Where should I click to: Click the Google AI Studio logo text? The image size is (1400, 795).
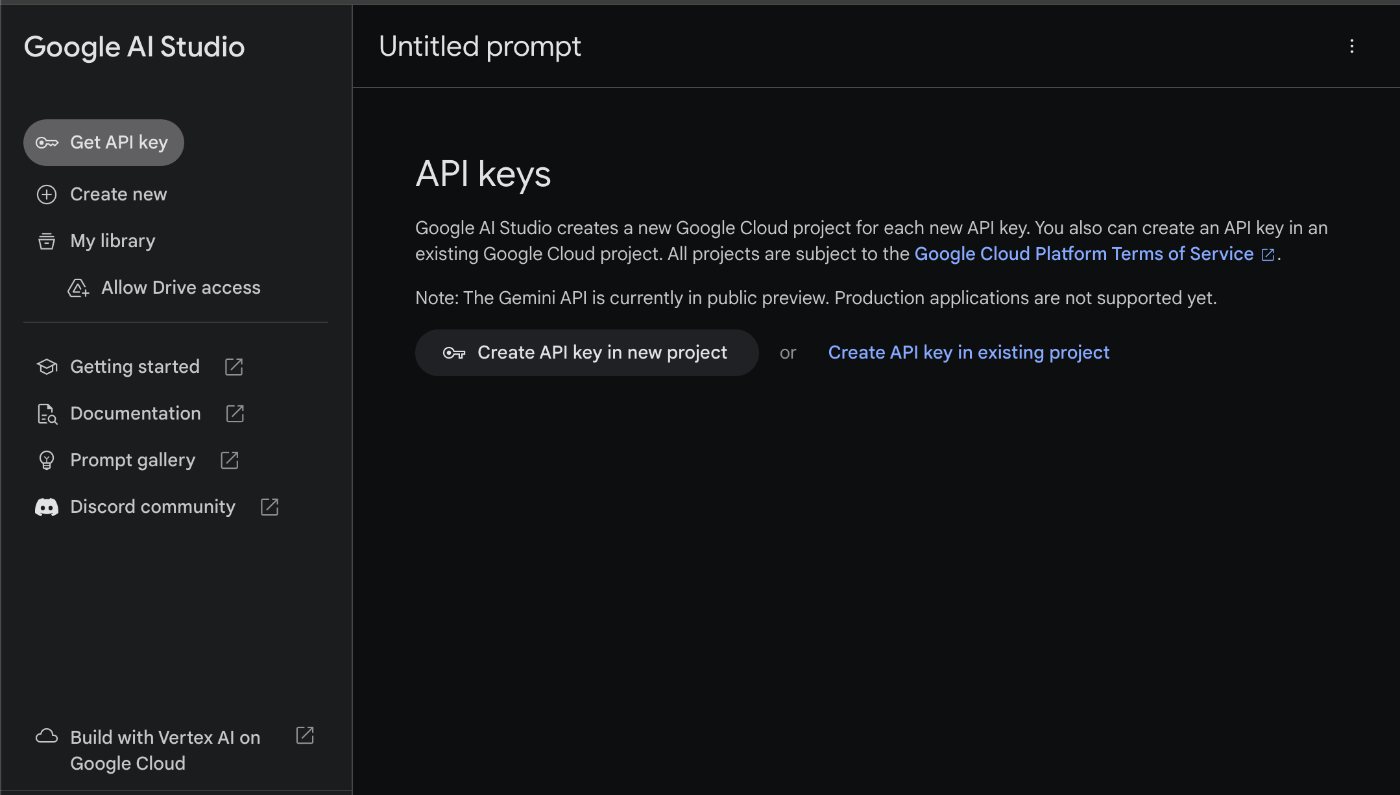tap(134, 47)
